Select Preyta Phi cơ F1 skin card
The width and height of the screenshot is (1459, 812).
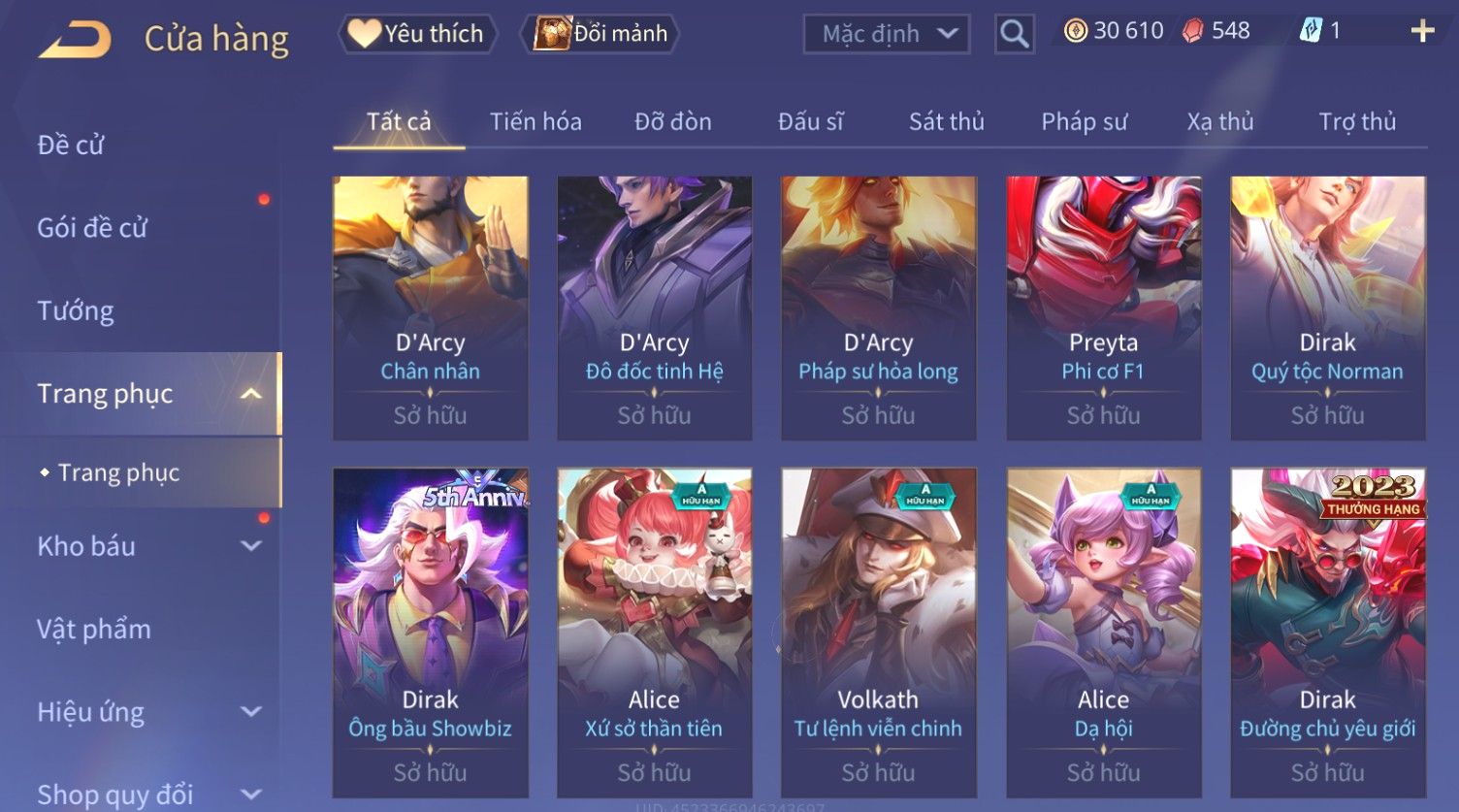tap(1104, 309)
